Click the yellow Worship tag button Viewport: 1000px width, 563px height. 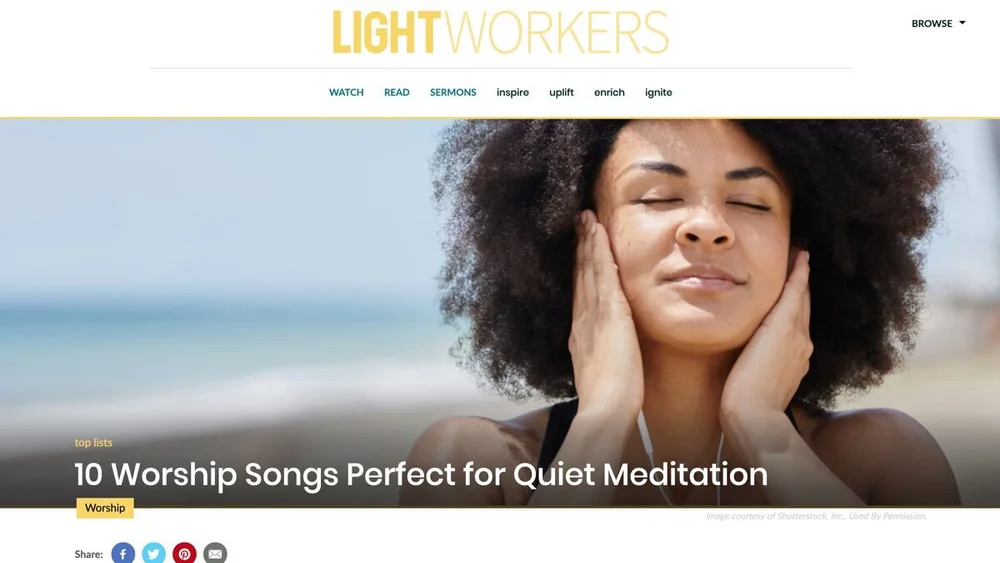coord(105,508)
